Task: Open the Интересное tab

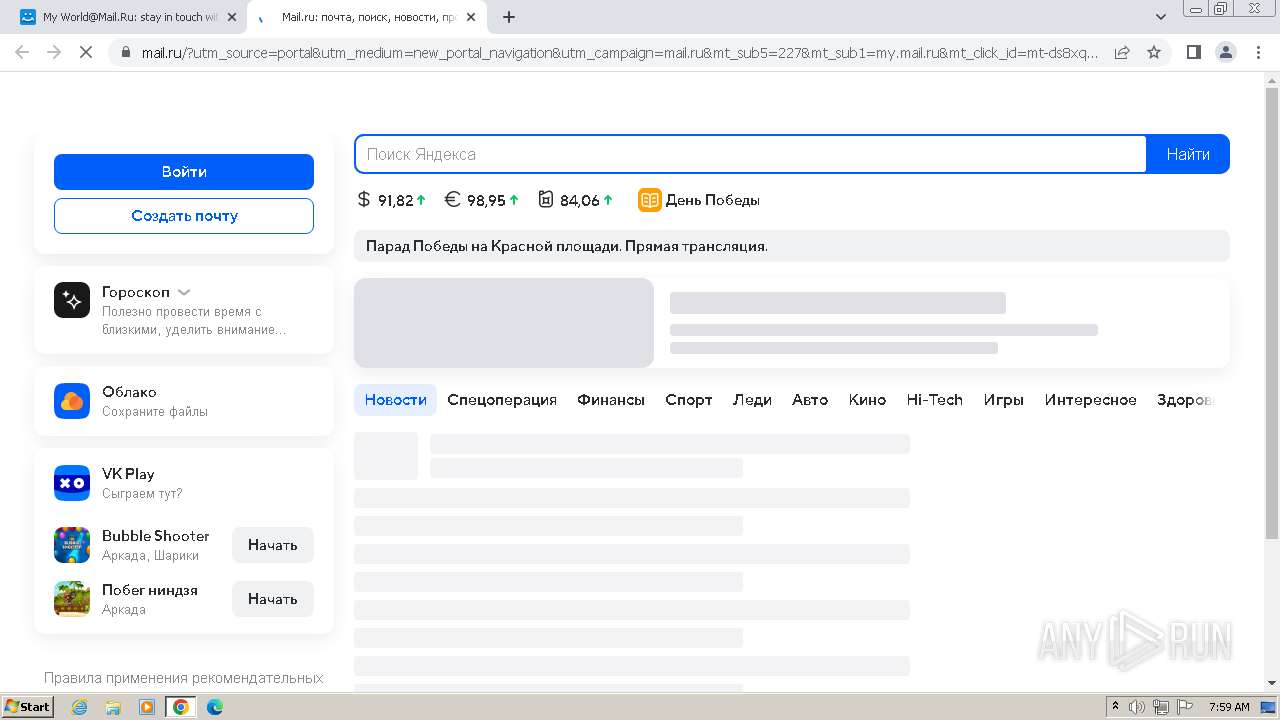Action: coord(1091,400)
